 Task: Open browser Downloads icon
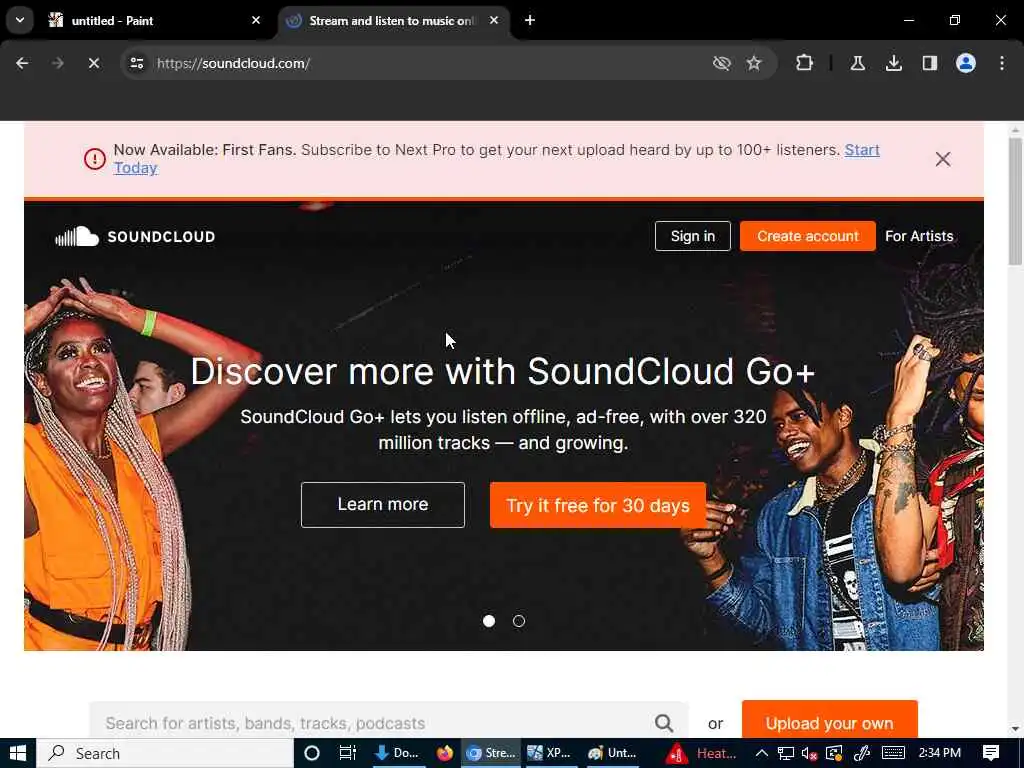pos(894,63)
